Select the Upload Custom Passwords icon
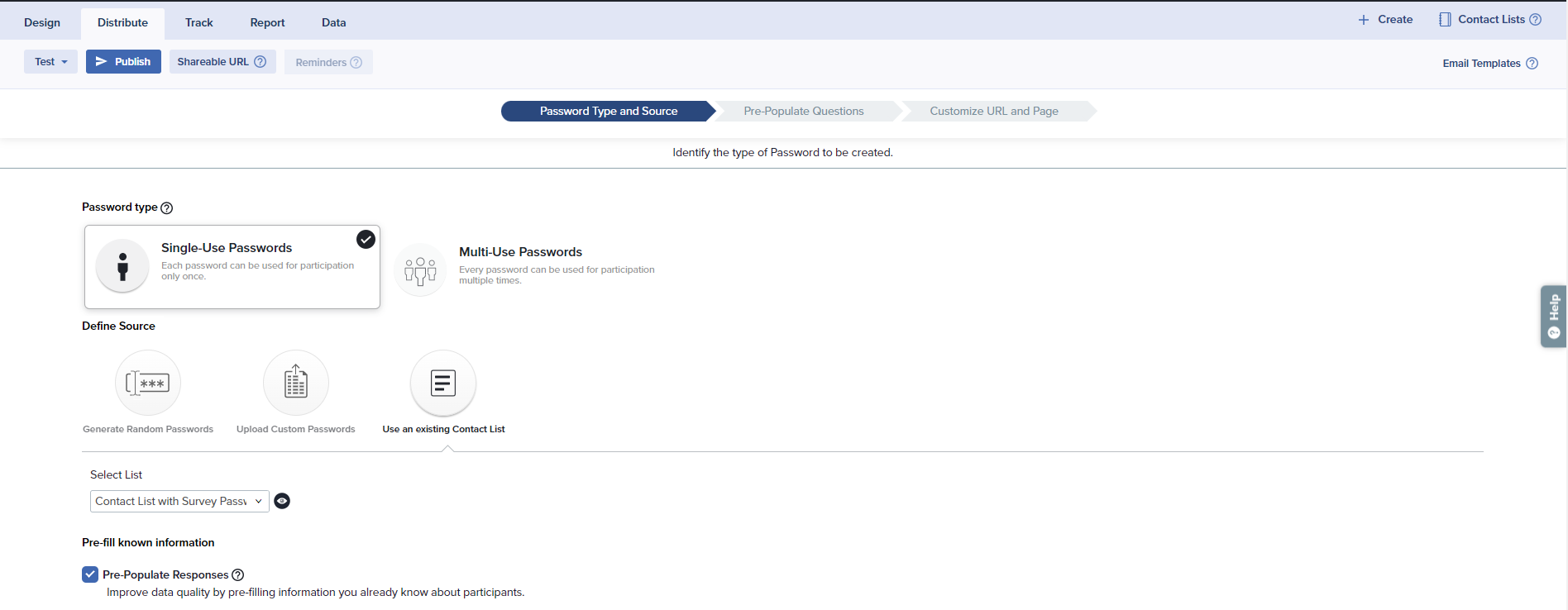The image size is (1568, 610). pos(295,383)
